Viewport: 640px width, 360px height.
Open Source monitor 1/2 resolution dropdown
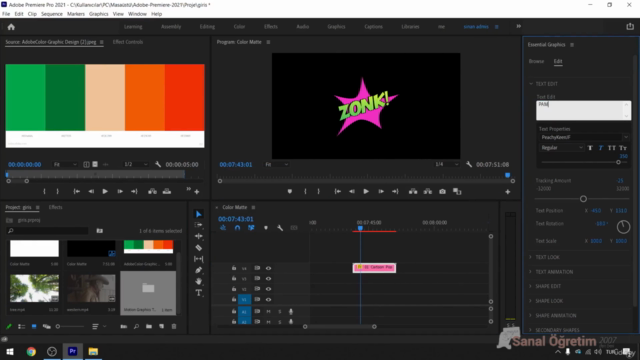[136, 164]
